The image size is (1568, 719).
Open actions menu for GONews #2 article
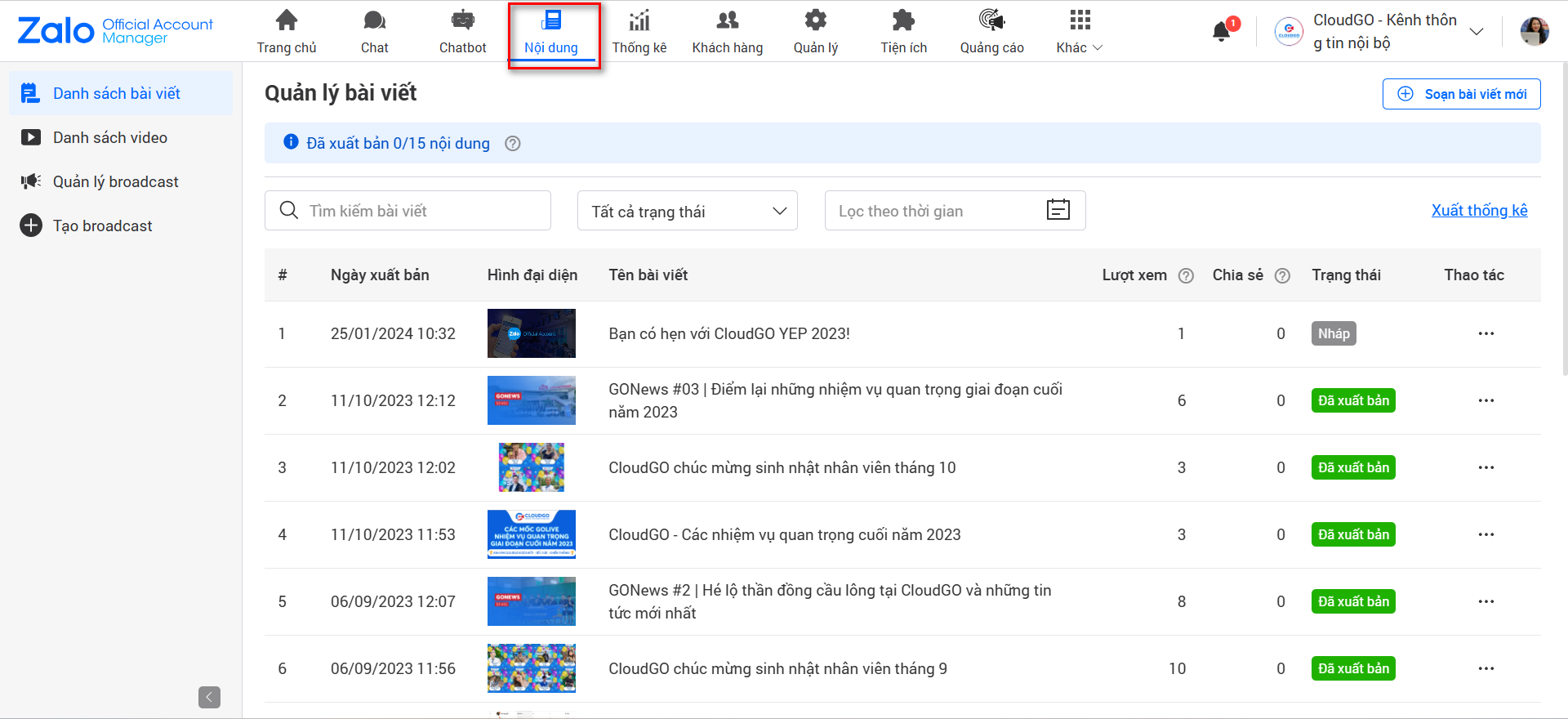[x=1486, y=601]
